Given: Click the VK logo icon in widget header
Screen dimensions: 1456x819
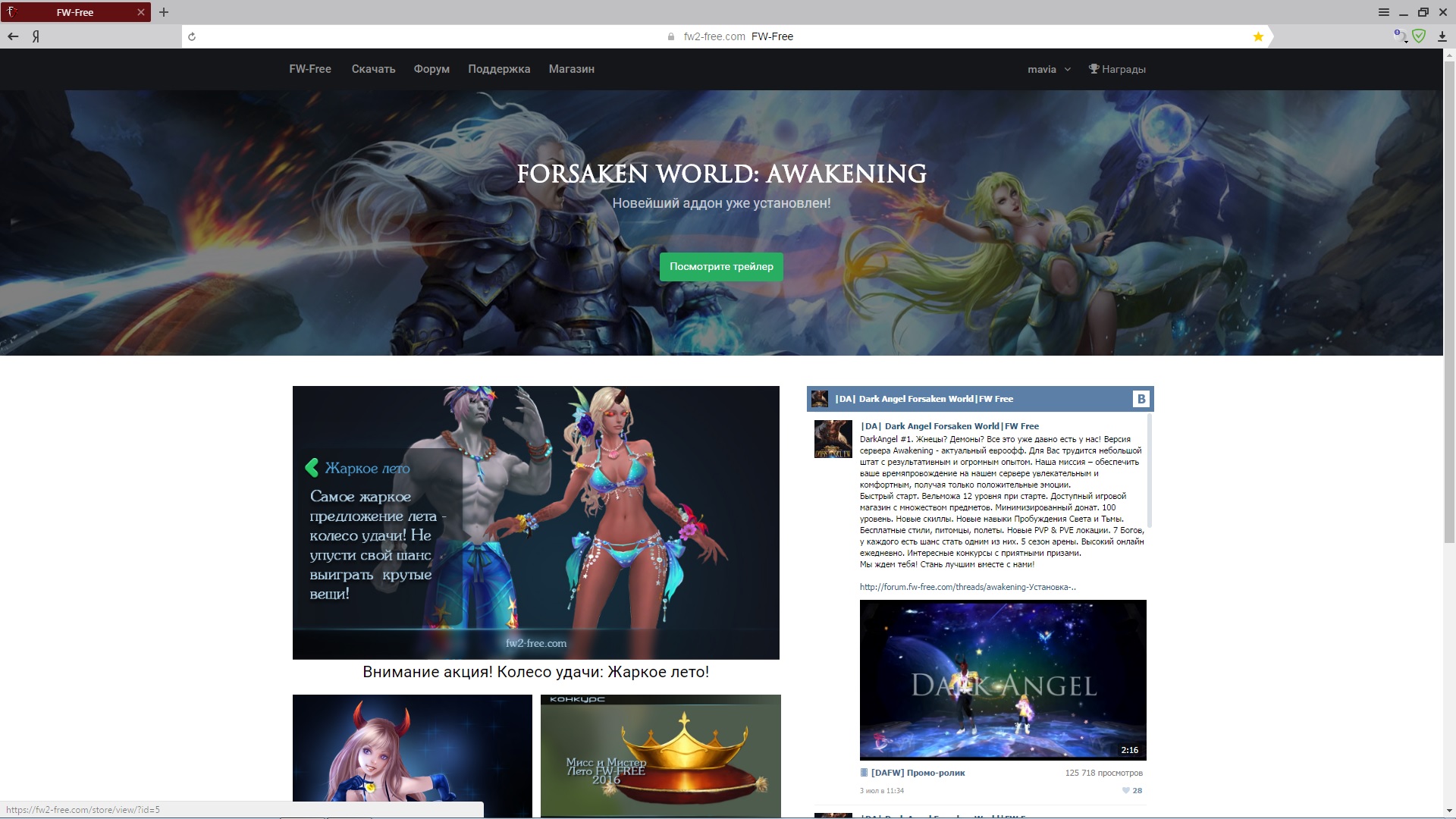Looking at the screenshot, I should click(1141, 399).
